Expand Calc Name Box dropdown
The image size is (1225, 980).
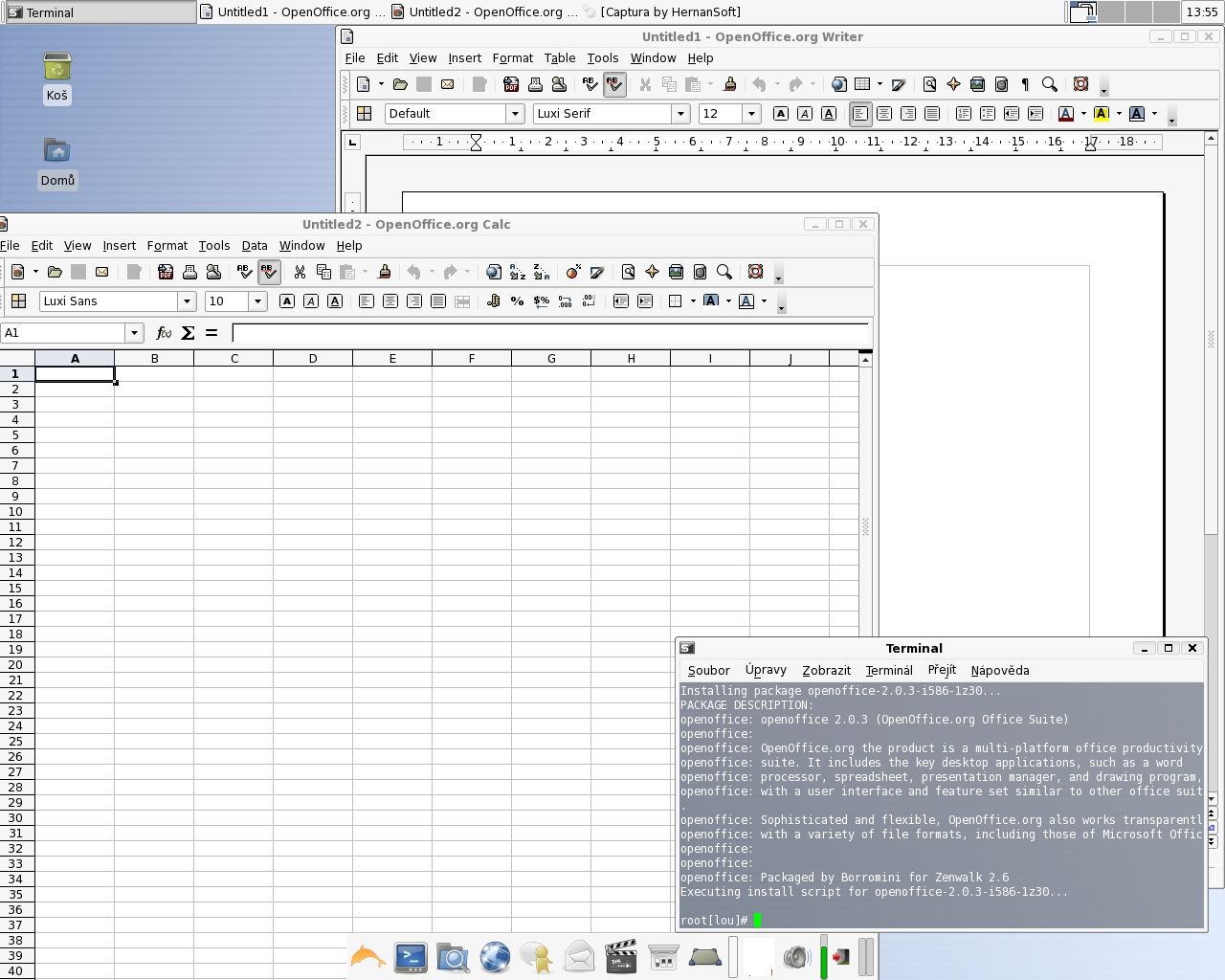coord(134,332)
